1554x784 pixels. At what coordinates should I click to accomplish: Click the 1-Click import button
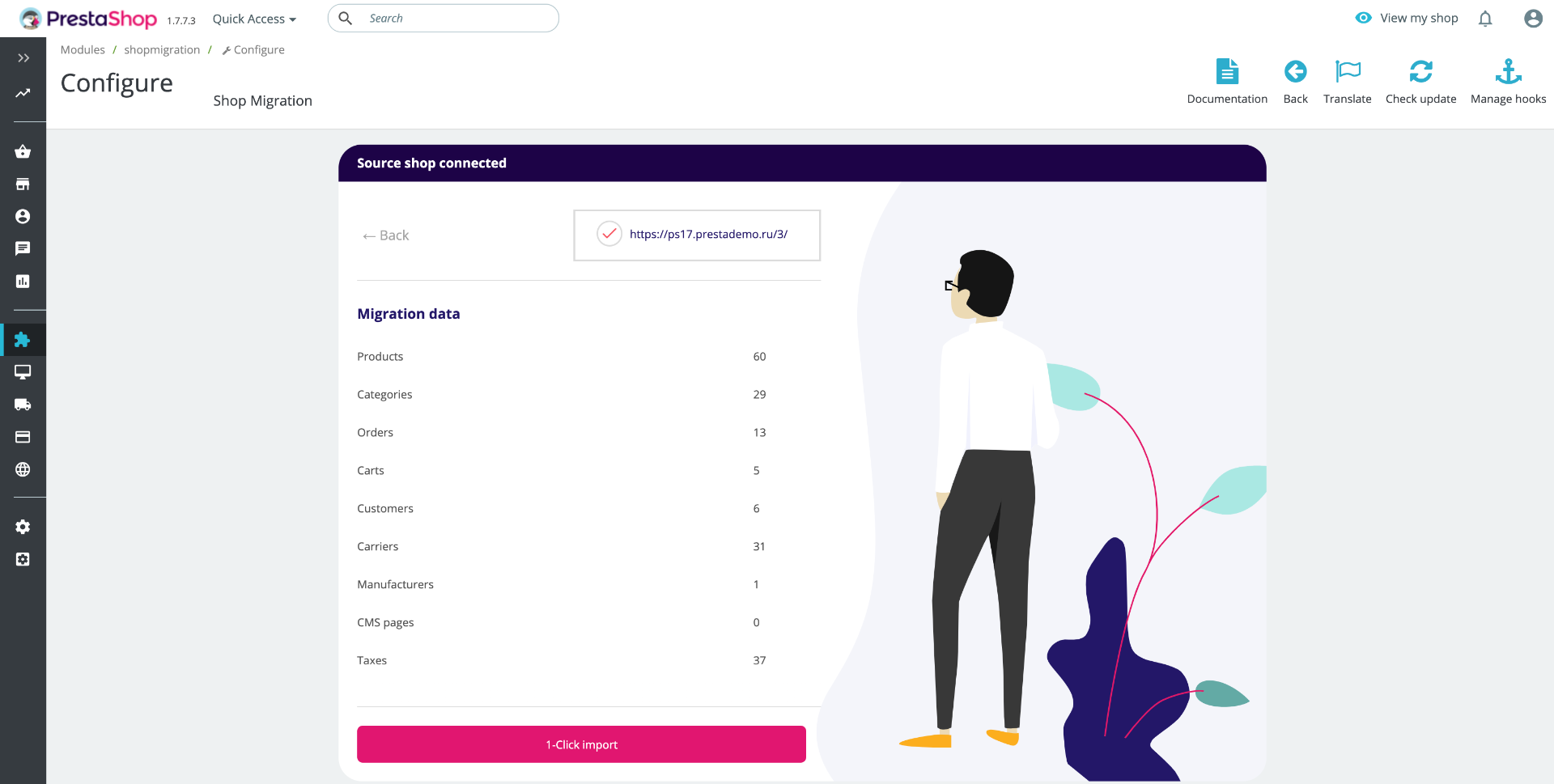581,744
